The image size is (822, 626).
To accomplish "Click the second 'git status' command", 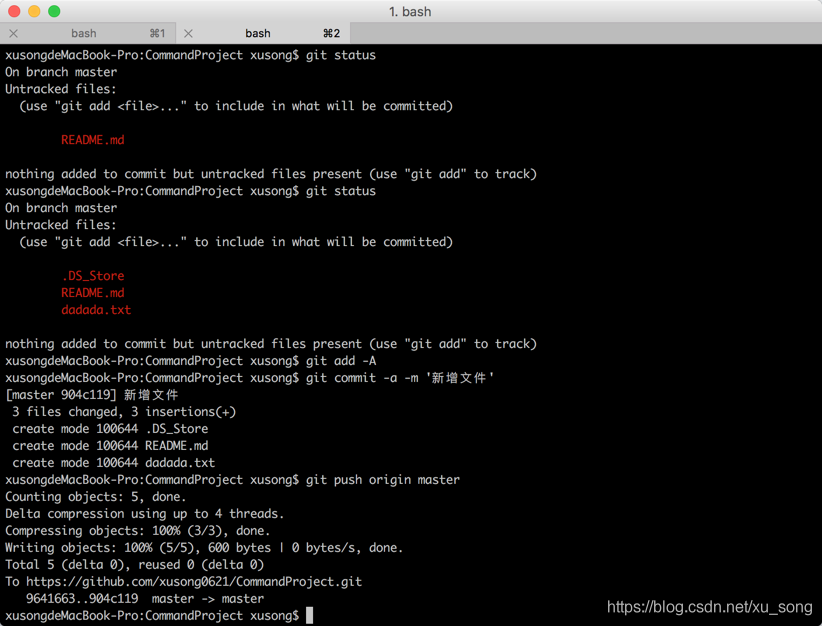I will pos(341,191).
